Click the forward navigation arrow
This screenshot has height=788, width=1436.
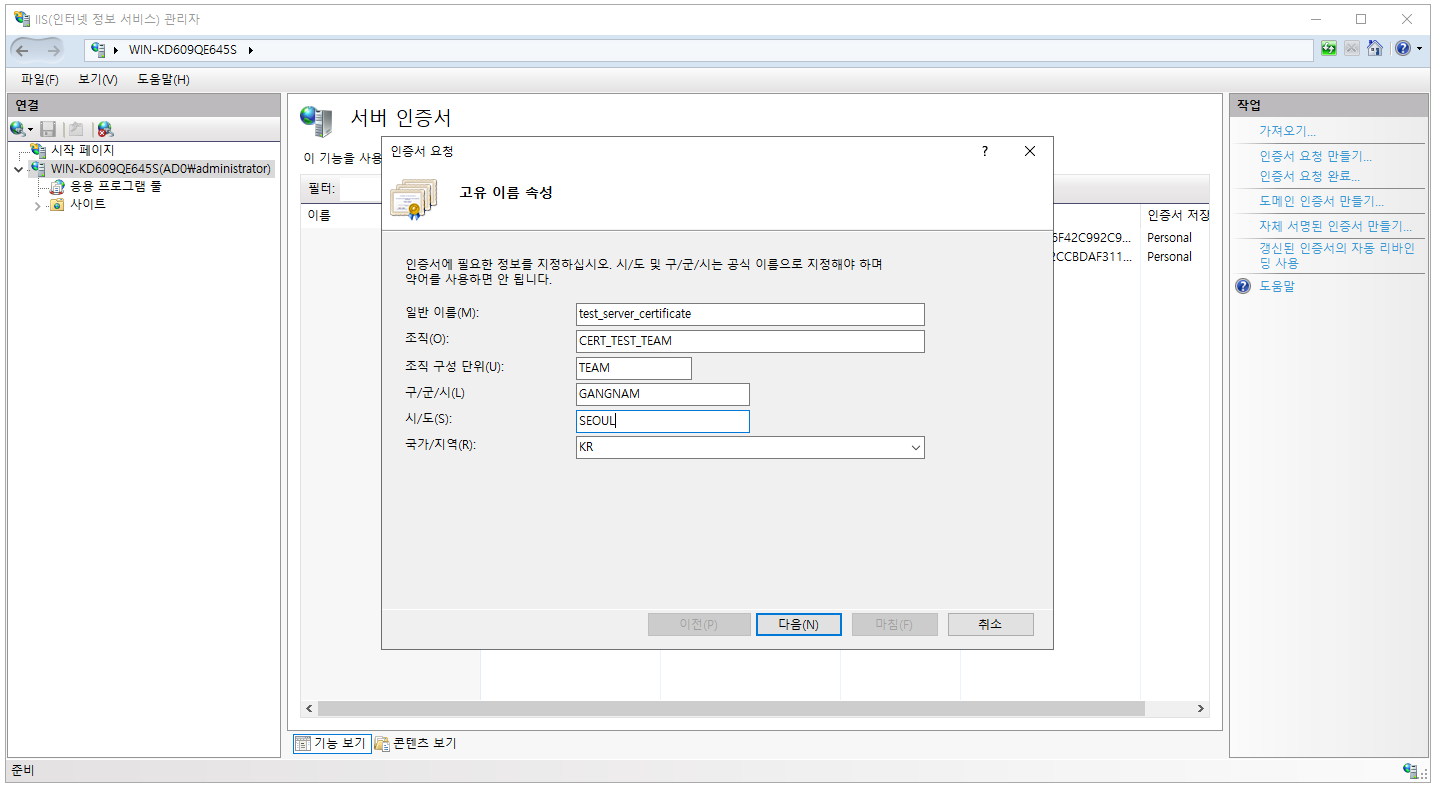(53, 50)
